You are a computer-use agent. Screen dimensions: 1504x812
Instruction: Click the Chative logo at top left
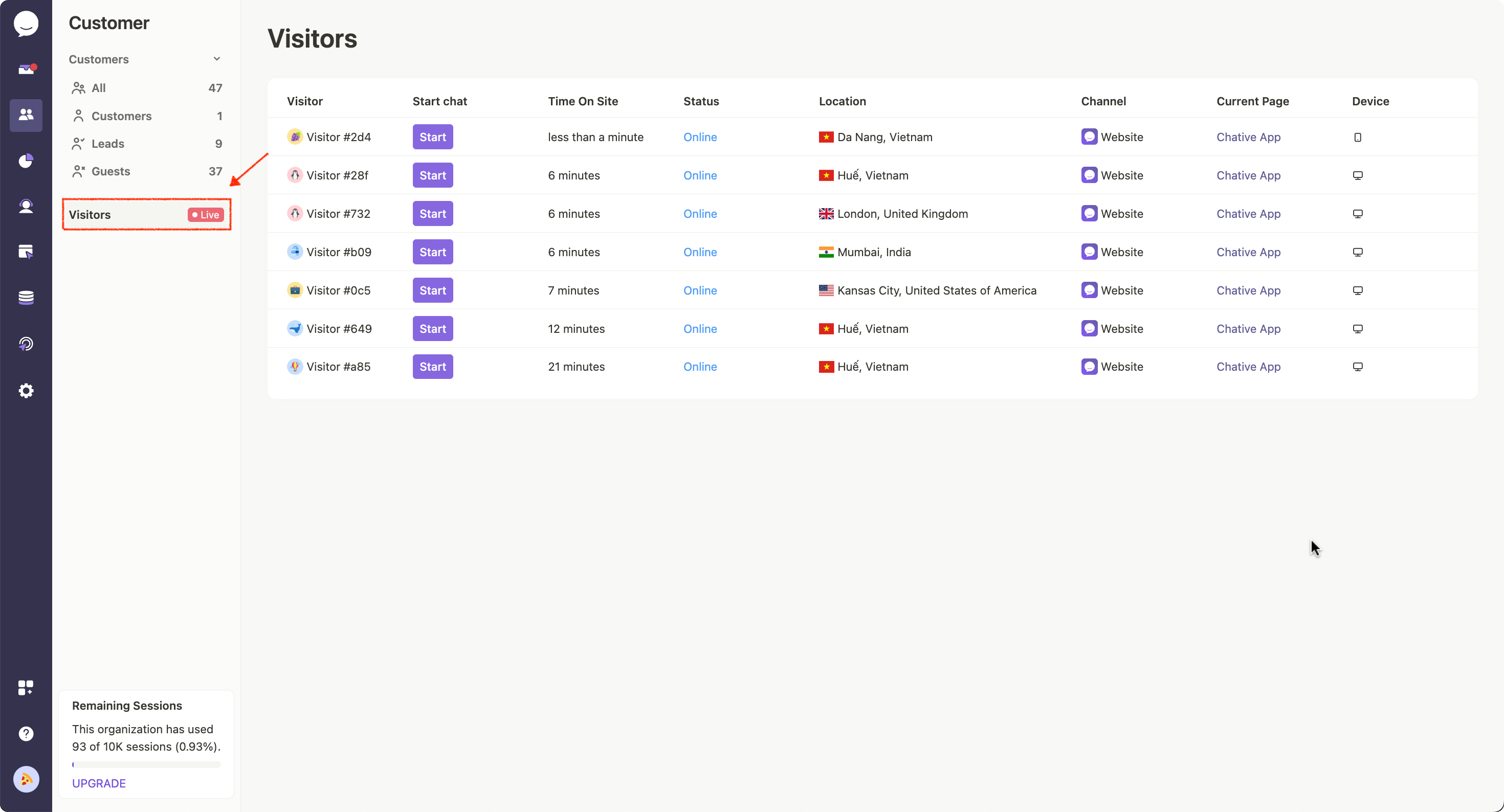click(x=26, y=24)
